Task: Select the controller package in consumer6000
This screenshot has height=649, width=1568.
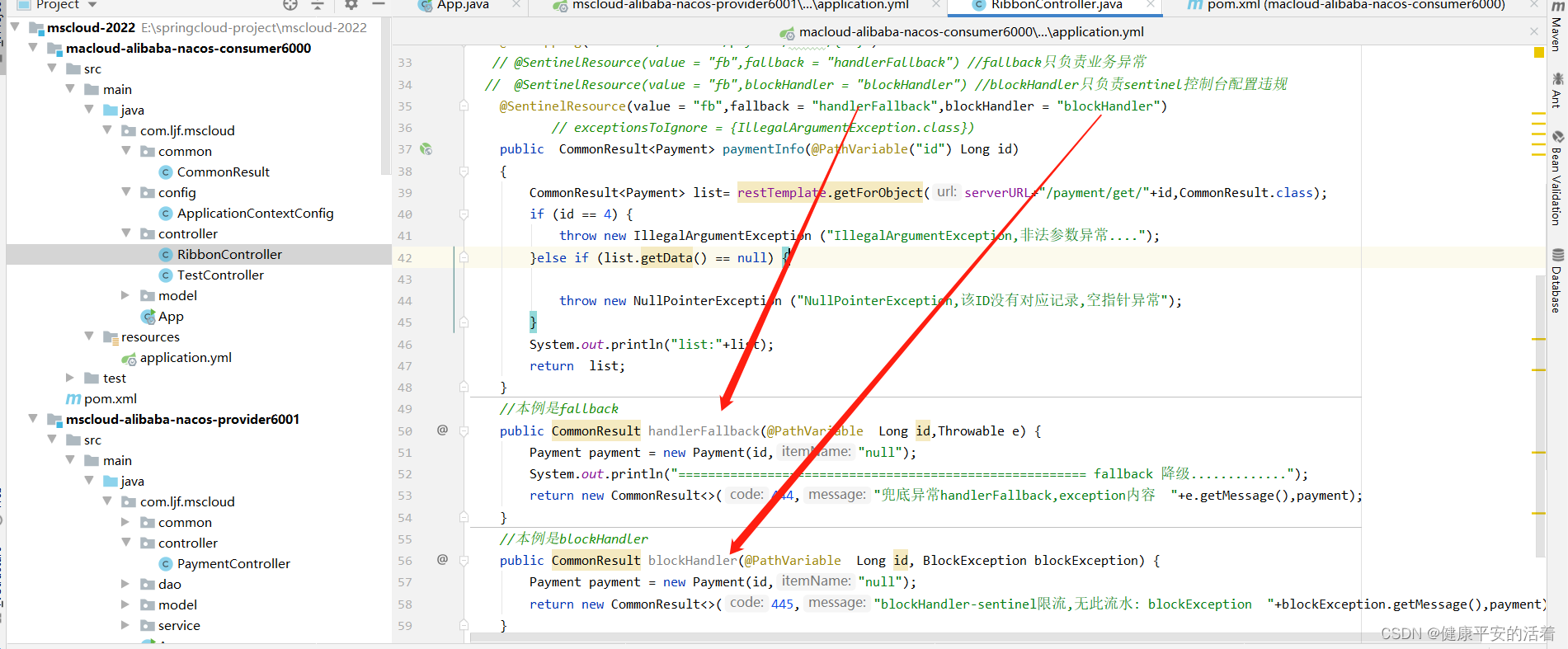Action: point(188,233)
